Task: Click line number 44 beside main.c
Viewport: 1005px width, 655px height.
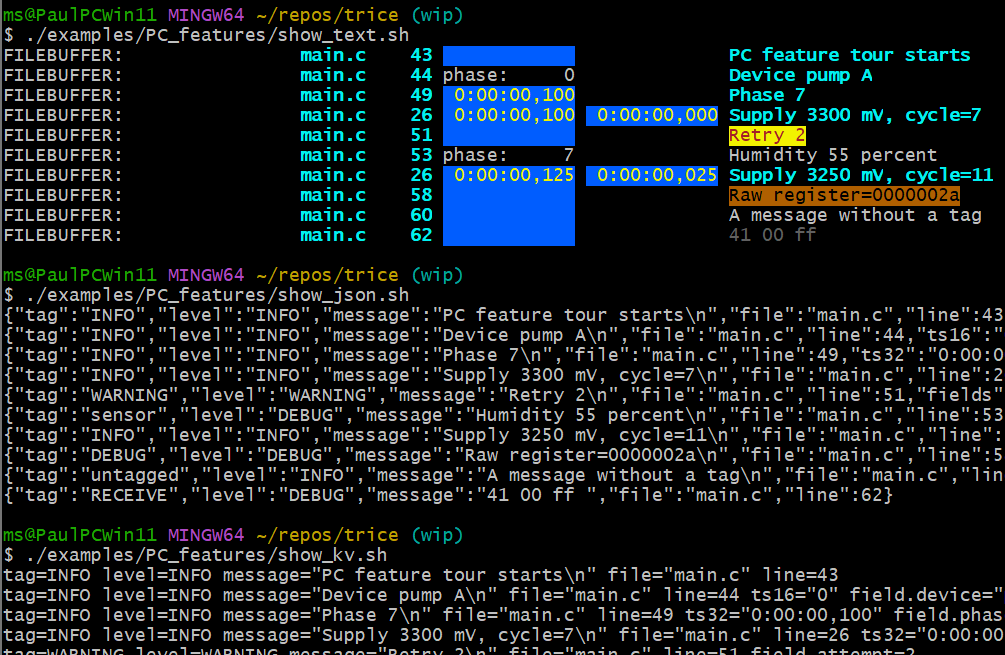Action: click(421, 75)
